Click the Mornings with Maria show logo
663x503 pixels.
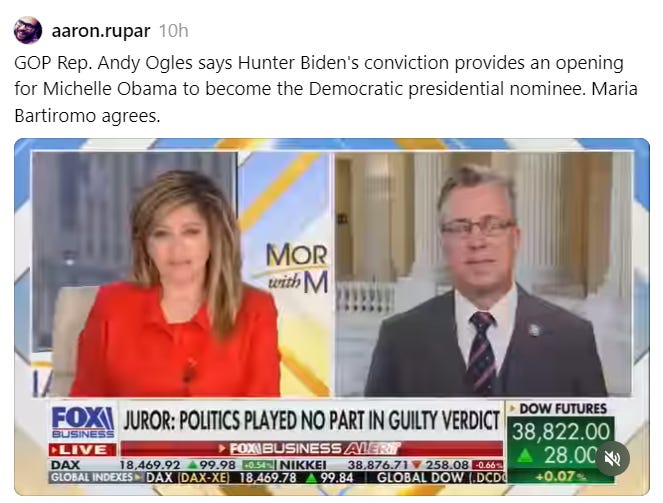[297, 268]
